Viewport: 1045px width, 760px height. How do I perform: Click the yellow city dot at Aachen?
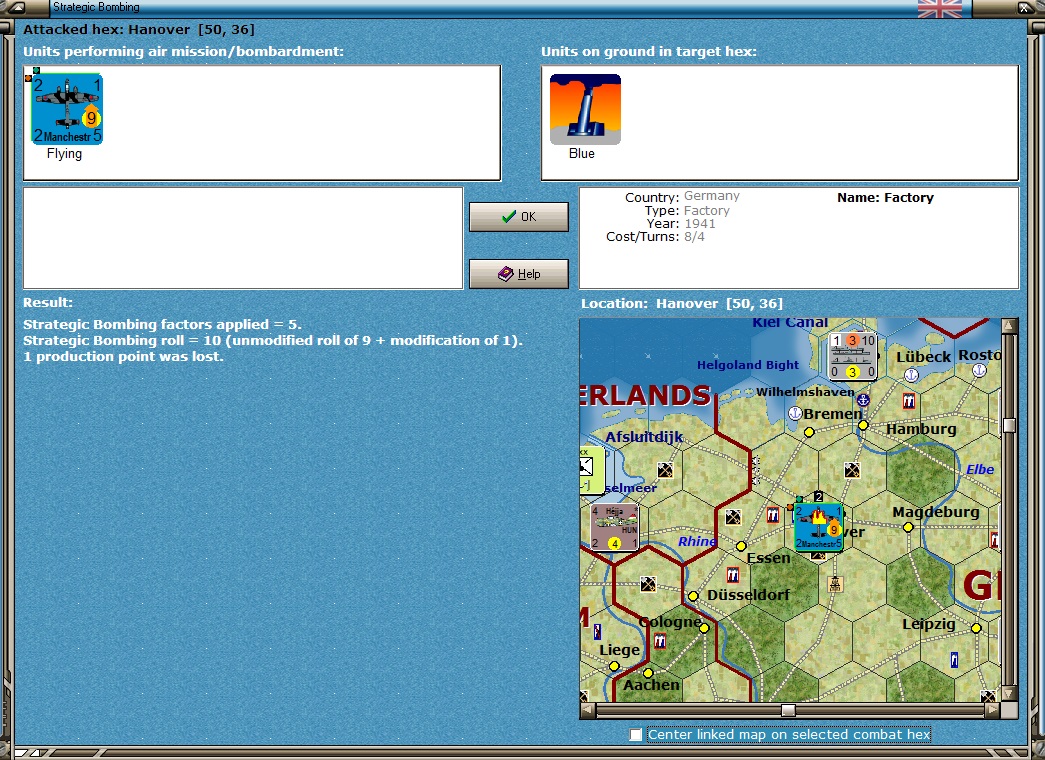tap(648, 673)
